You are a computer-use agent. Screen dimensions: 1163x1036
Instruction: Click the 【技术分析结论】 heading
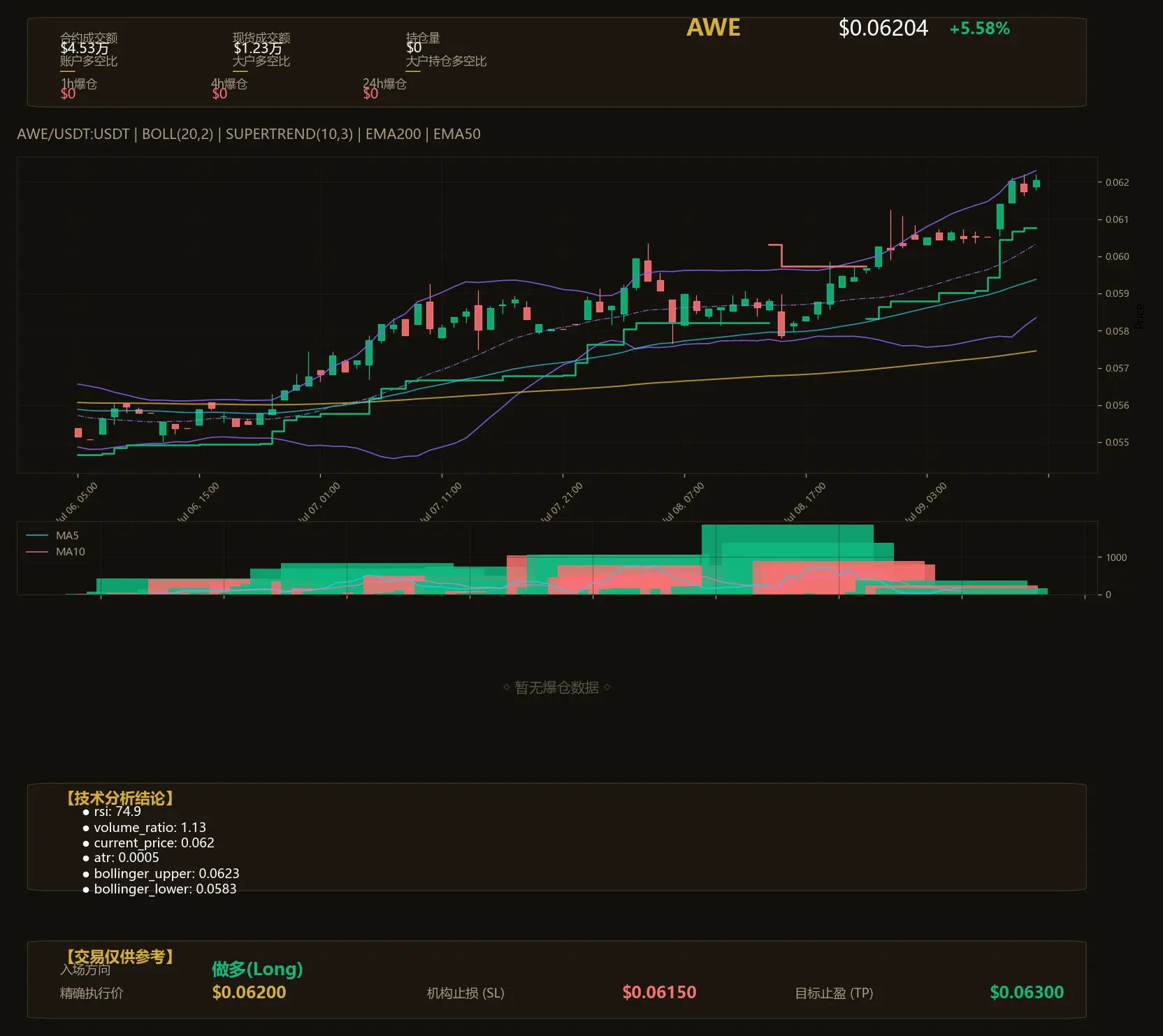click(120, 798)
